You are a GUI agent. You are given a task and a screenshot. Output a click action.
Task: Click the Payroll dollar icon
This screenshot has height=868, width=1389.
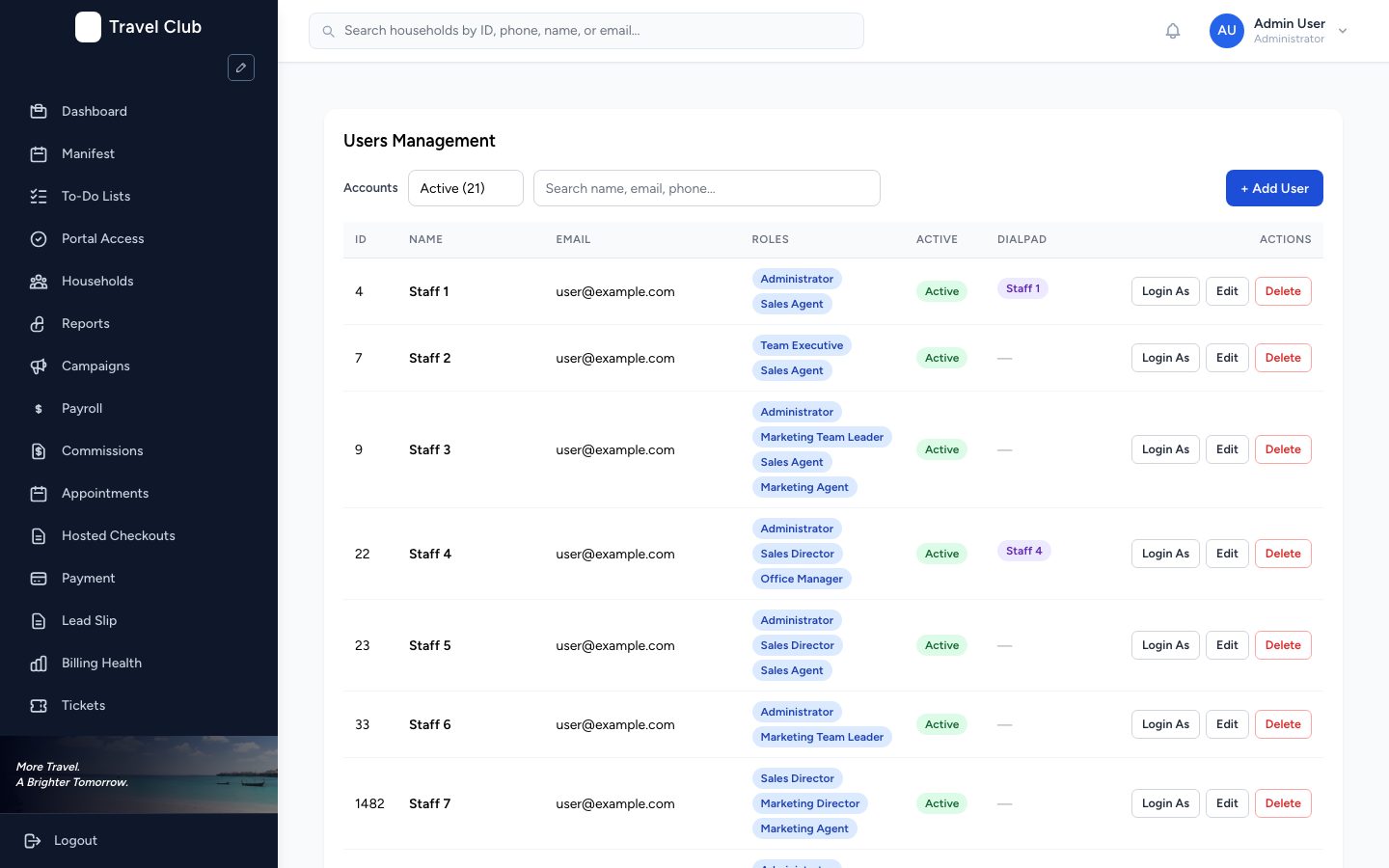[x=39, y=408]
